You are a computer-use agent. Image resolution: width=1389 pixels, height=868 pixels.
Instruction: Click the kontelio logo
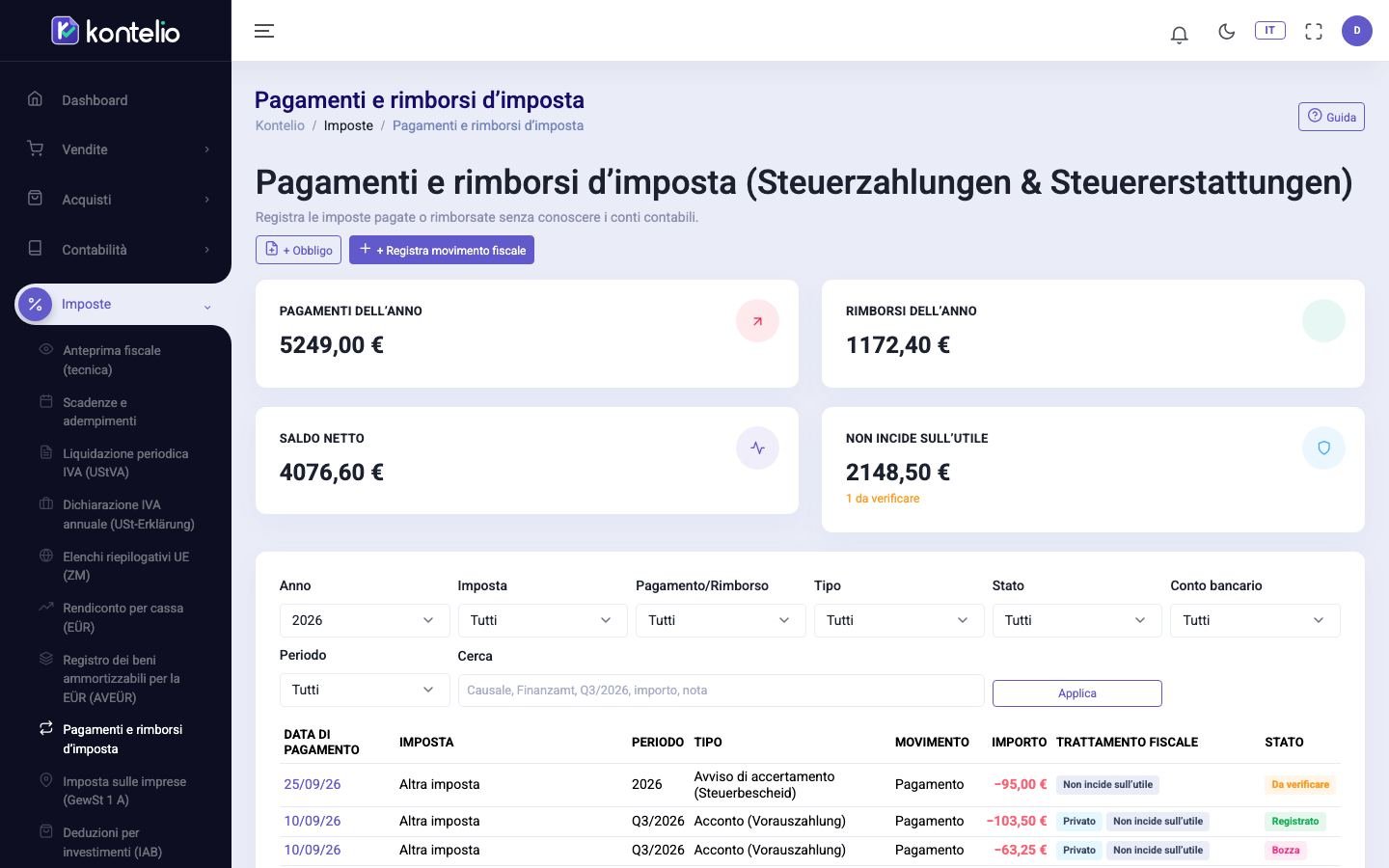pos(116,31)
